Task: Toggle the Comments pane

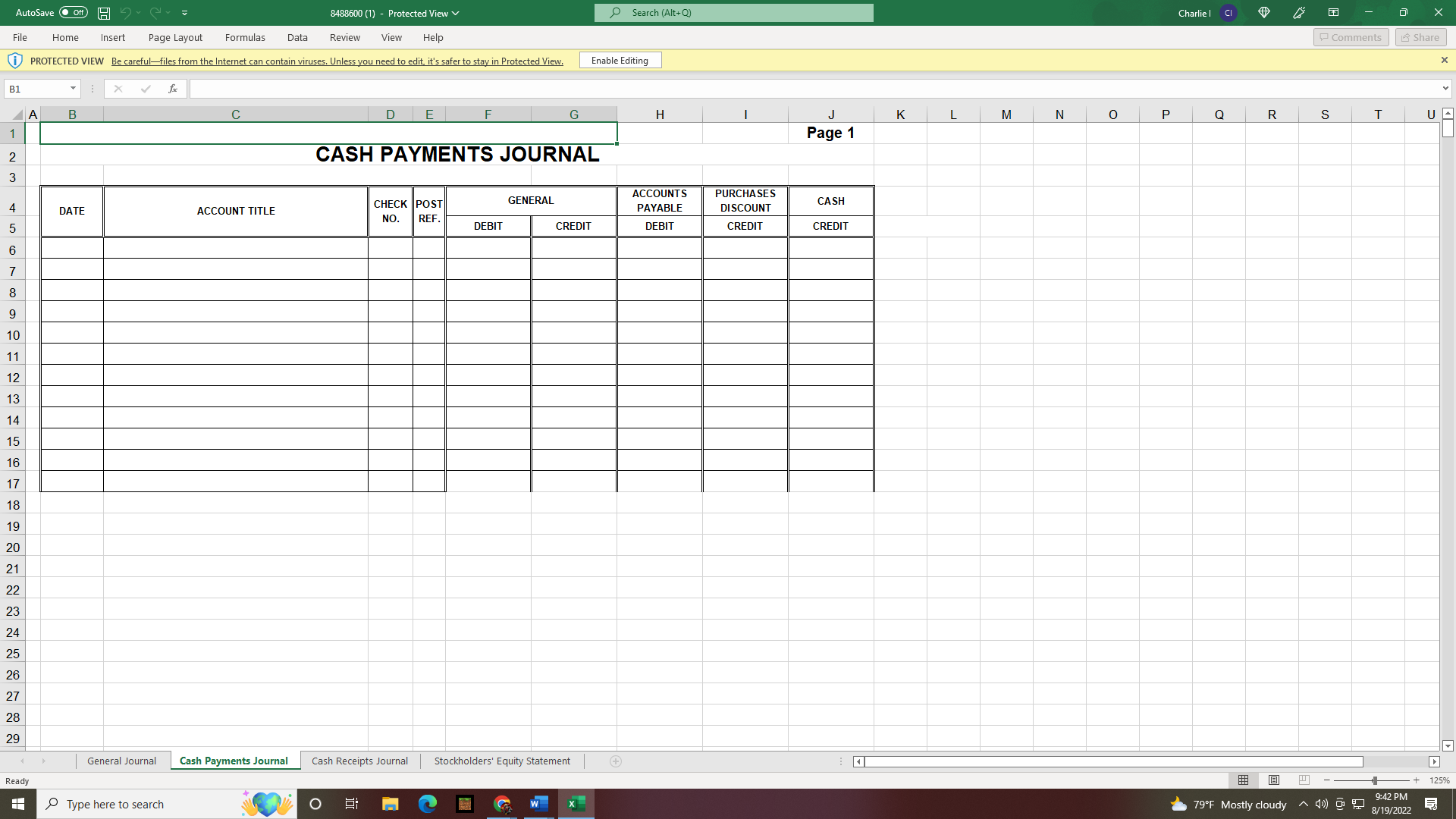Action: click(x=1351, y=36)
